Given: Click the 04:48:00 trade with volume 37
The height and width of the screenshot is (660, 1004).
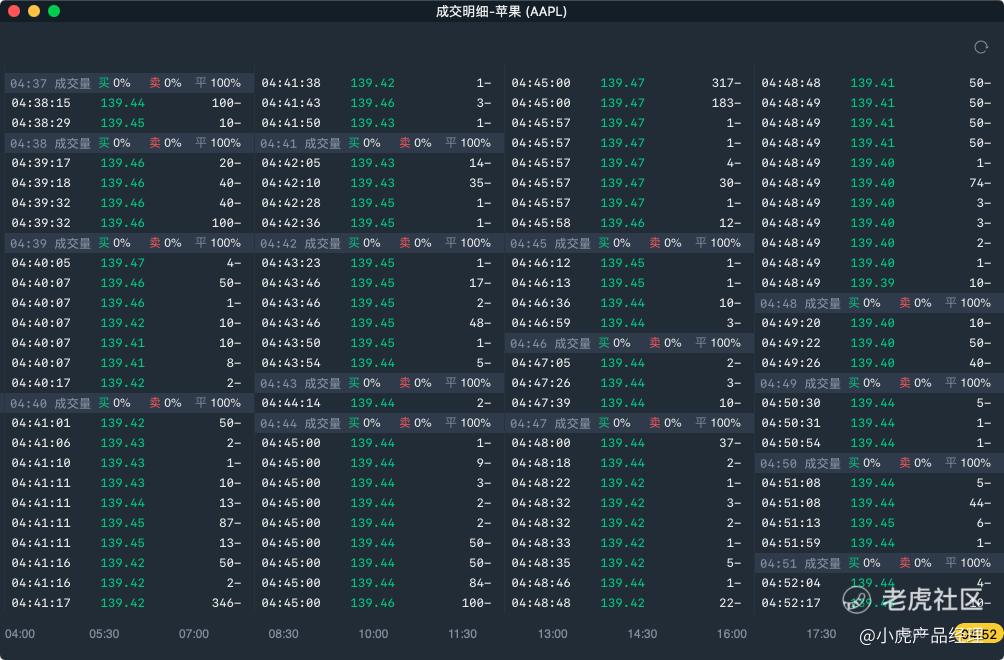Looking at the screenshot, I should (x=629, y=443).
